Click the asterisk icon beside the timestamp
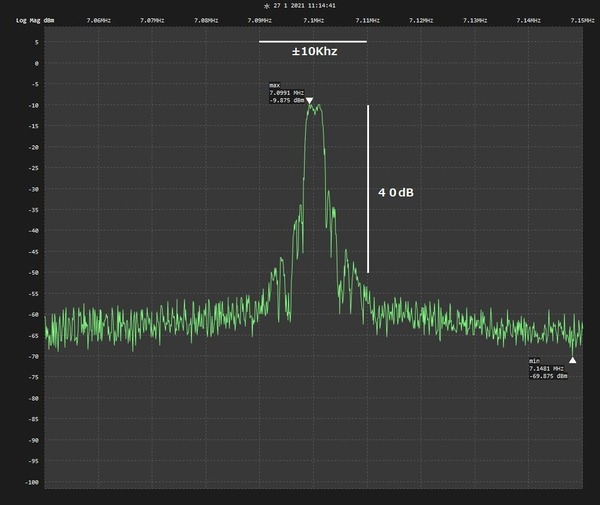 (x=267, y=6)
